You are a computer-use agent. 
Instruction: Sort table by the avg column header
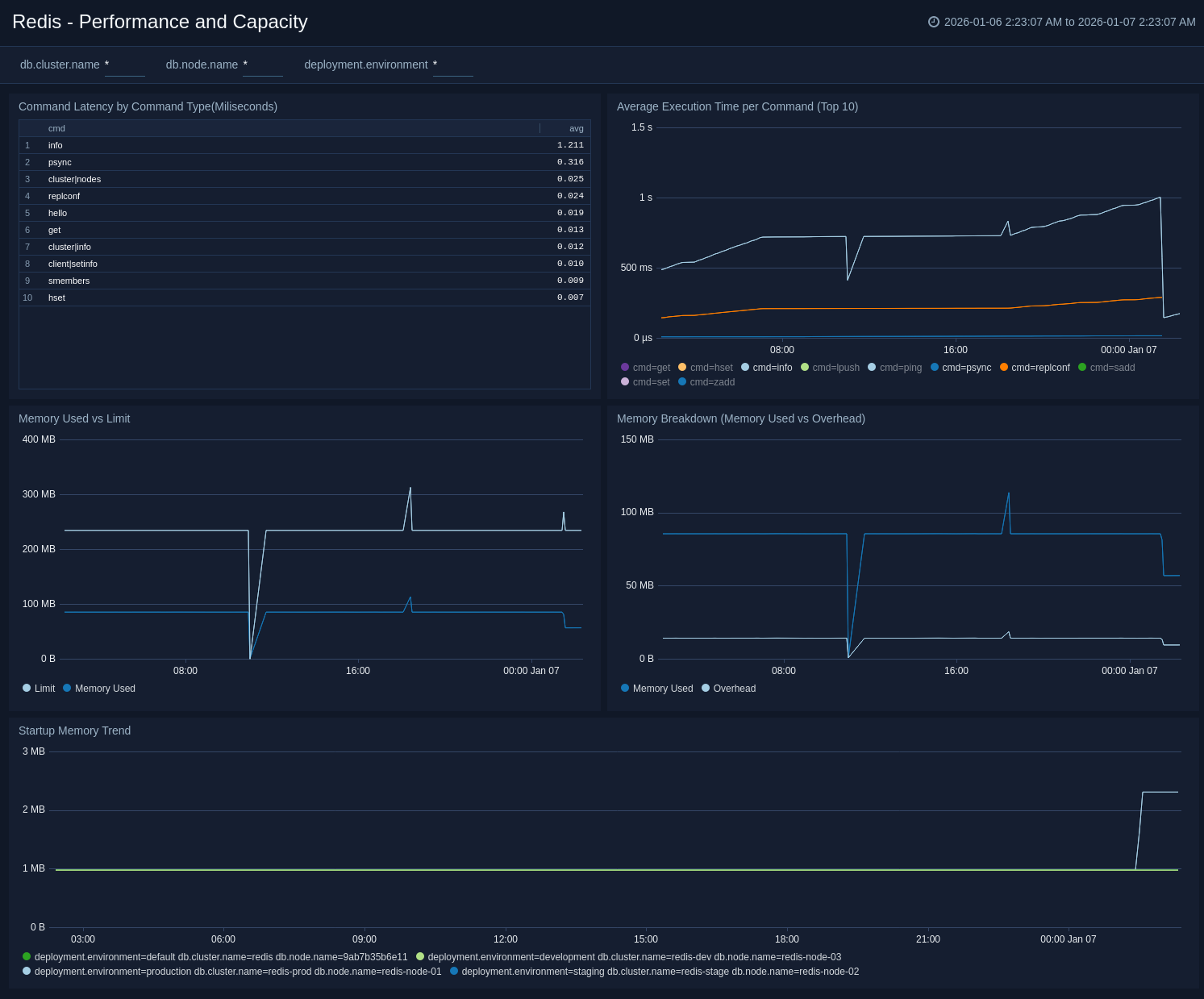pyautogui.click(x=576, y=128)
